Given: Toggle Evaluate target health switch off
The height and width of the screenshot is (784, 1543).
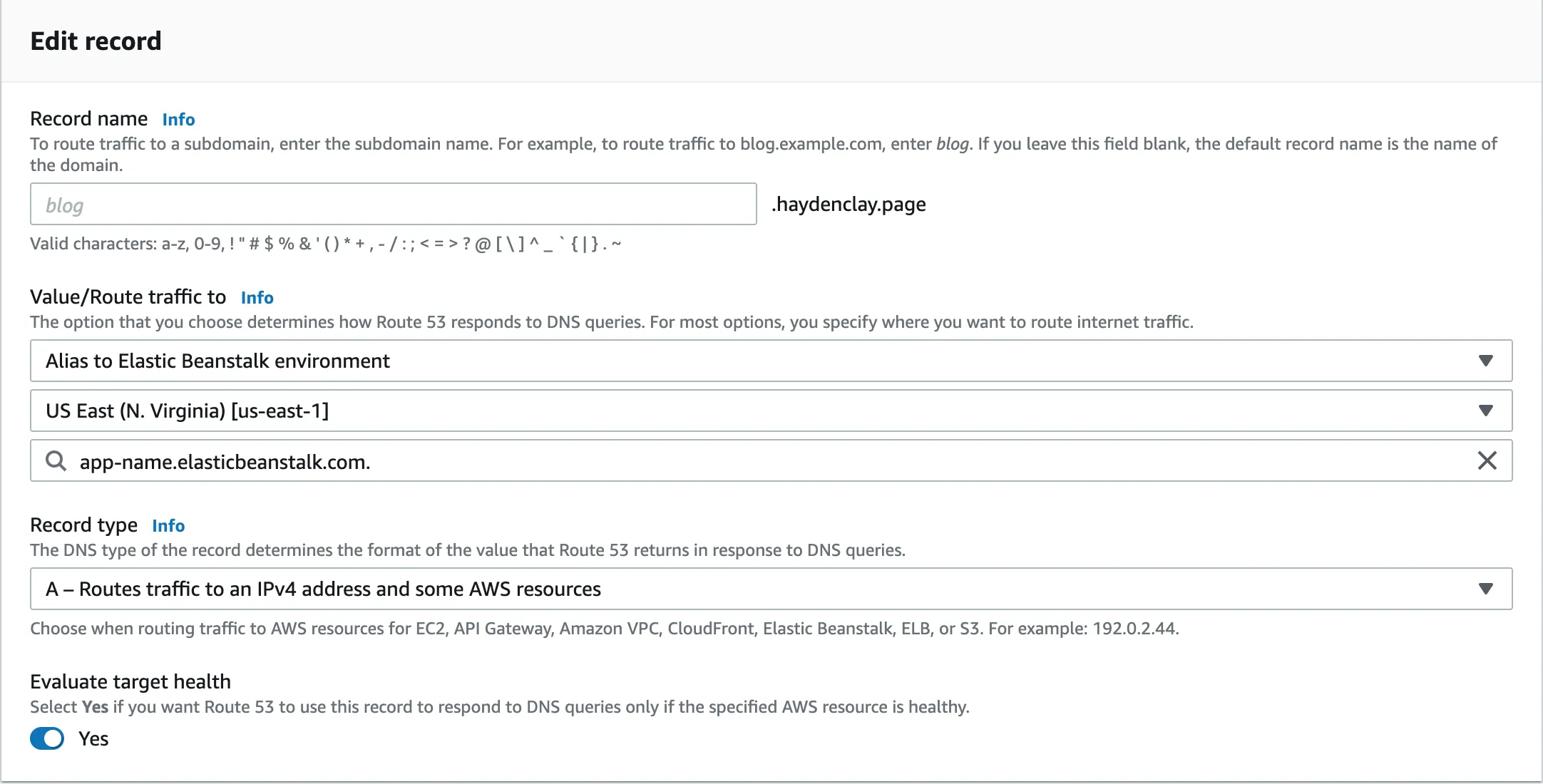Looking at the screenshot, I should [47, 738].
